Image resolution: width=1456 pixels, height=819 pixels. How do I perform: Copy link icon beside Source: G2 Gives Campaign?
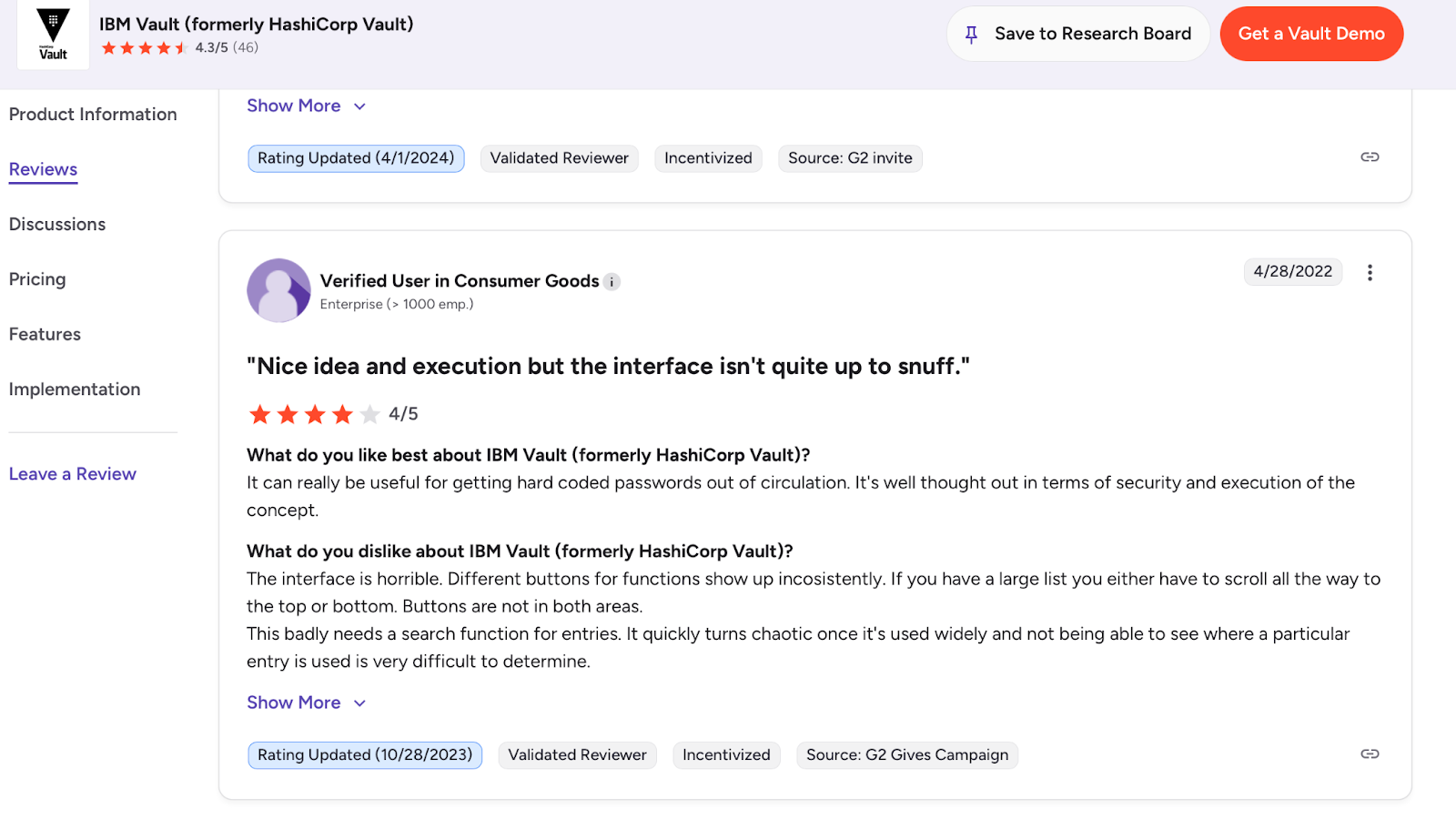[x=1370, y=754]
